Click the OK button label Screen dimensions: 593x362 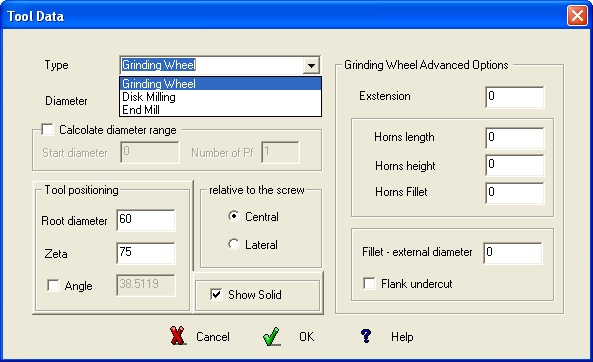(306, 337)
